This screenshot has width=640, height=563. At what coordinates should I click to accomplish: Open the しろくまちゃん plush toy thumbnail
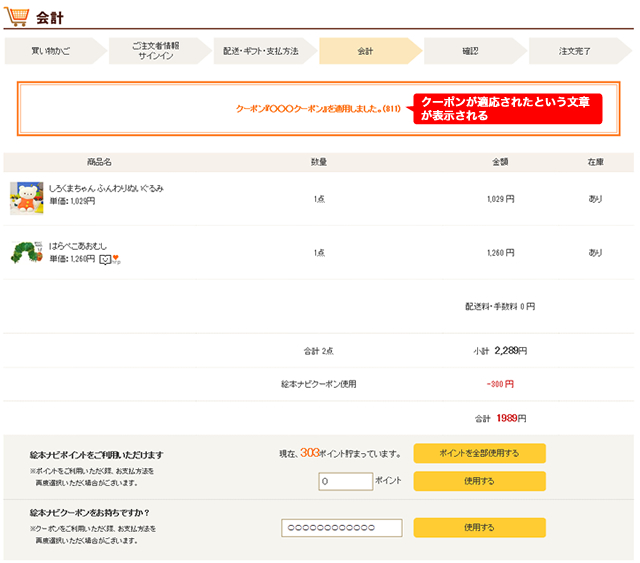pos(26,198)
